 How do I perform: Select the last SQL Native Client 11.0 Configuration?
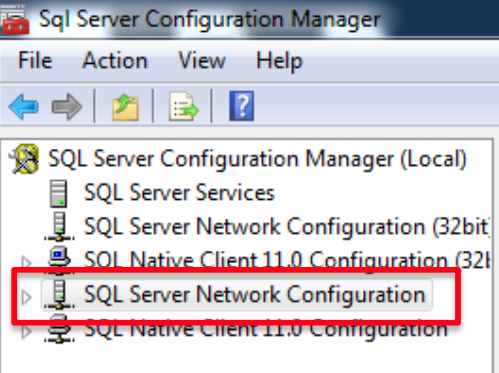[x=266, y=329]
